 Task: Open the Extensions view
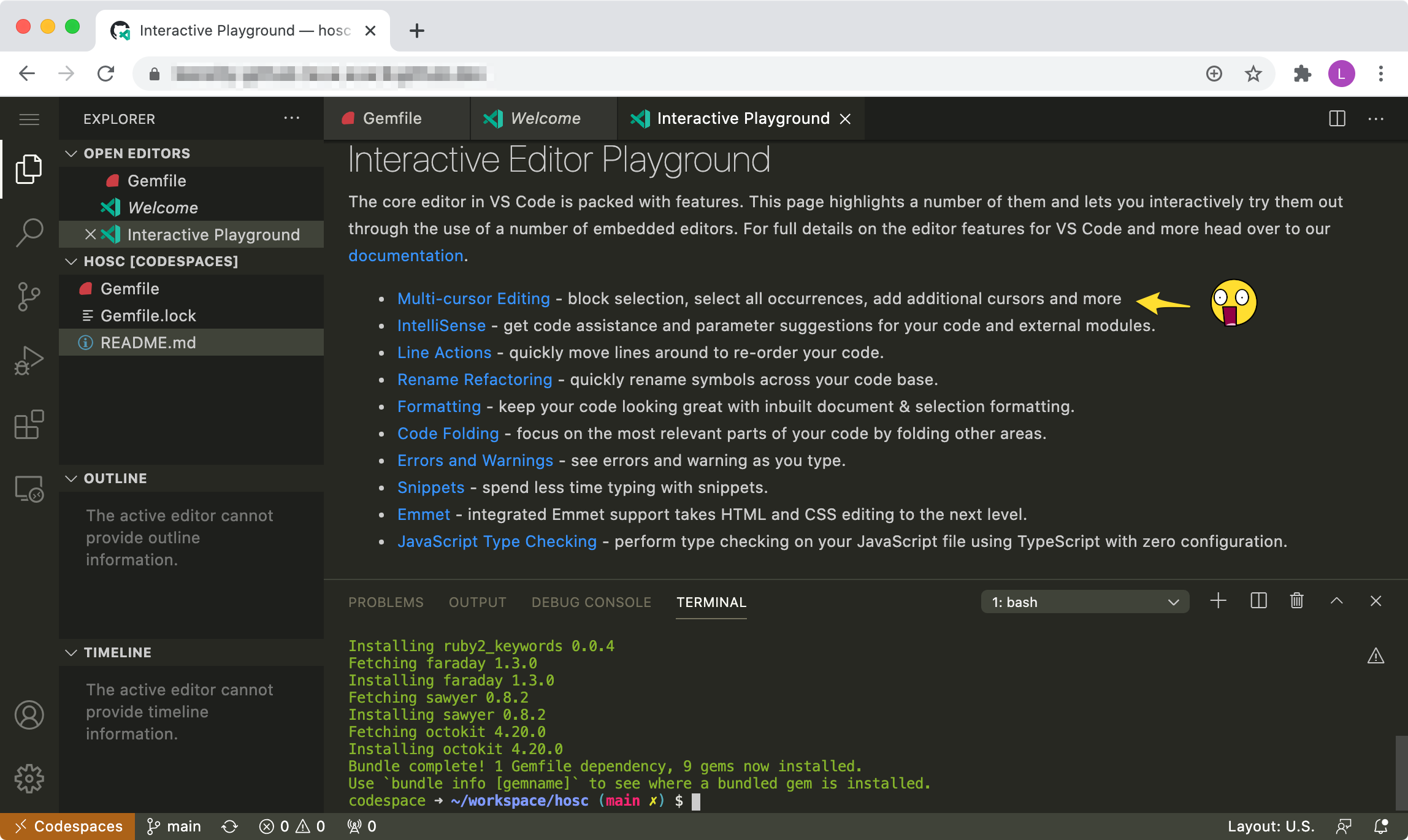29,424
